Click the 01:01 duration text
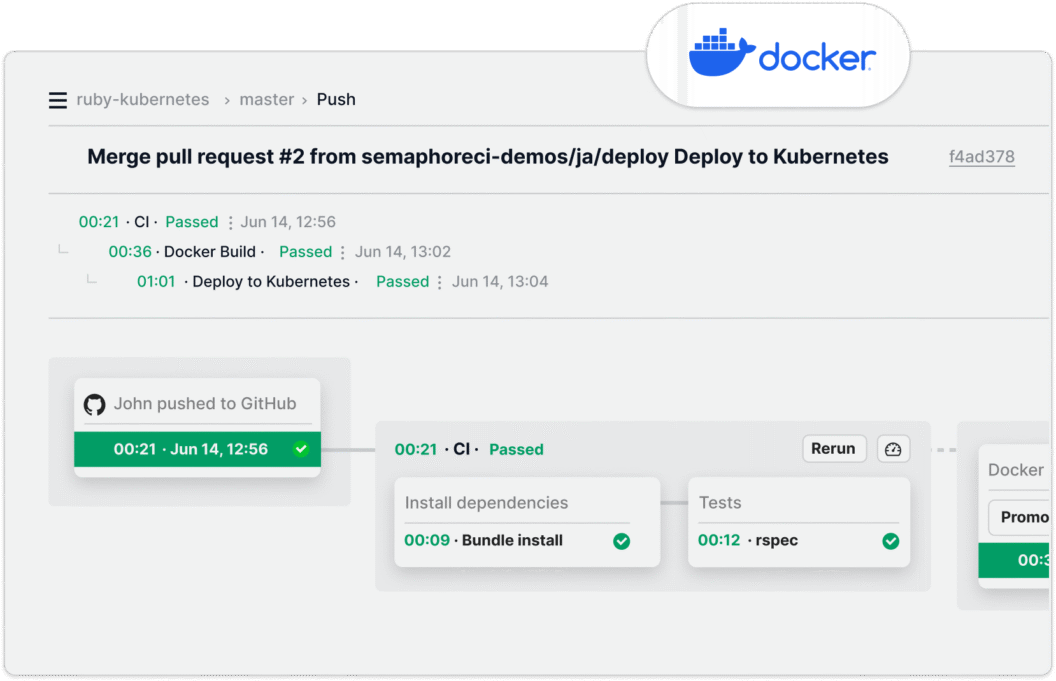Screen dimensions: 1056x681 (x=156, y=282)
